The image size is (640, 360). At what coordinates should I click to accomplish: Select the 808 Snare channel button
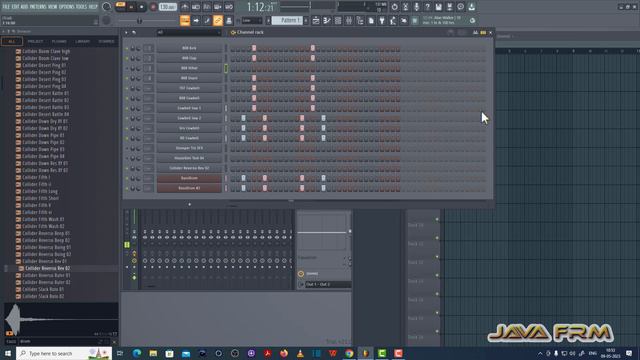tap(189, 78)
